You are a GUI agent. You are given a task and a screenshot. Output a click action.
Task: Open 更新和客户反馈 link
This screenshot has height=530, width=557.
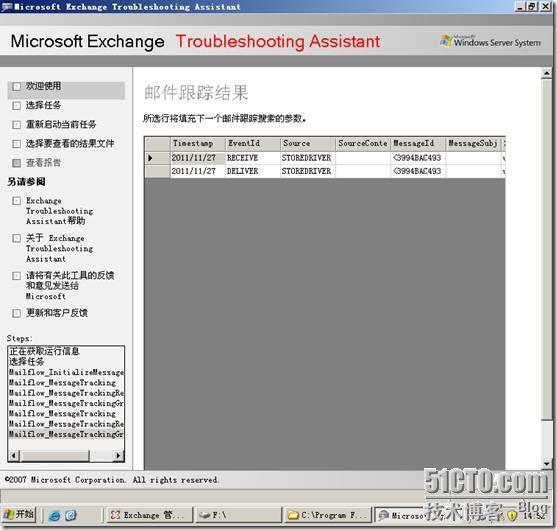tap(56, 313)
